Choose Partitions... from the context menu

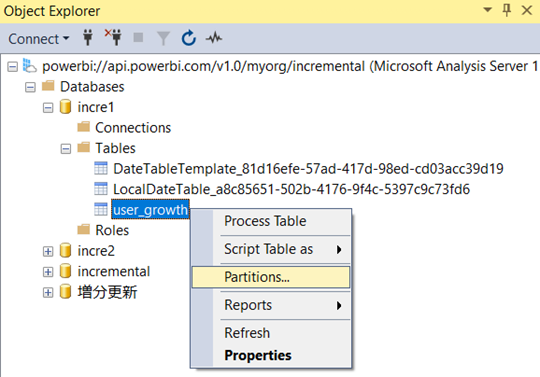pos(271,277)
